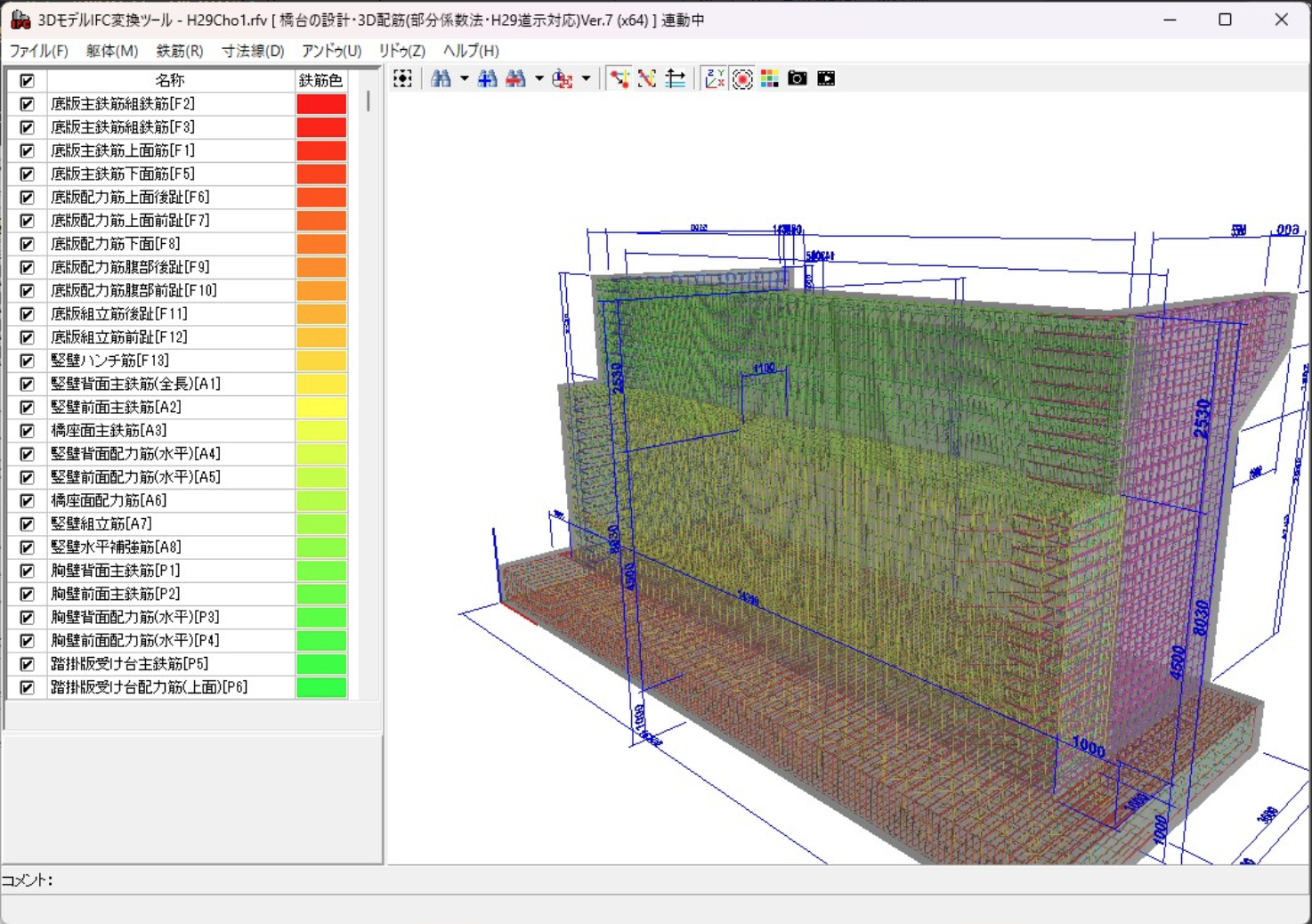Click the film strip video icon
Image resolution: width=1312 pixels, height=924 pixels.
[x=826, y=79]
